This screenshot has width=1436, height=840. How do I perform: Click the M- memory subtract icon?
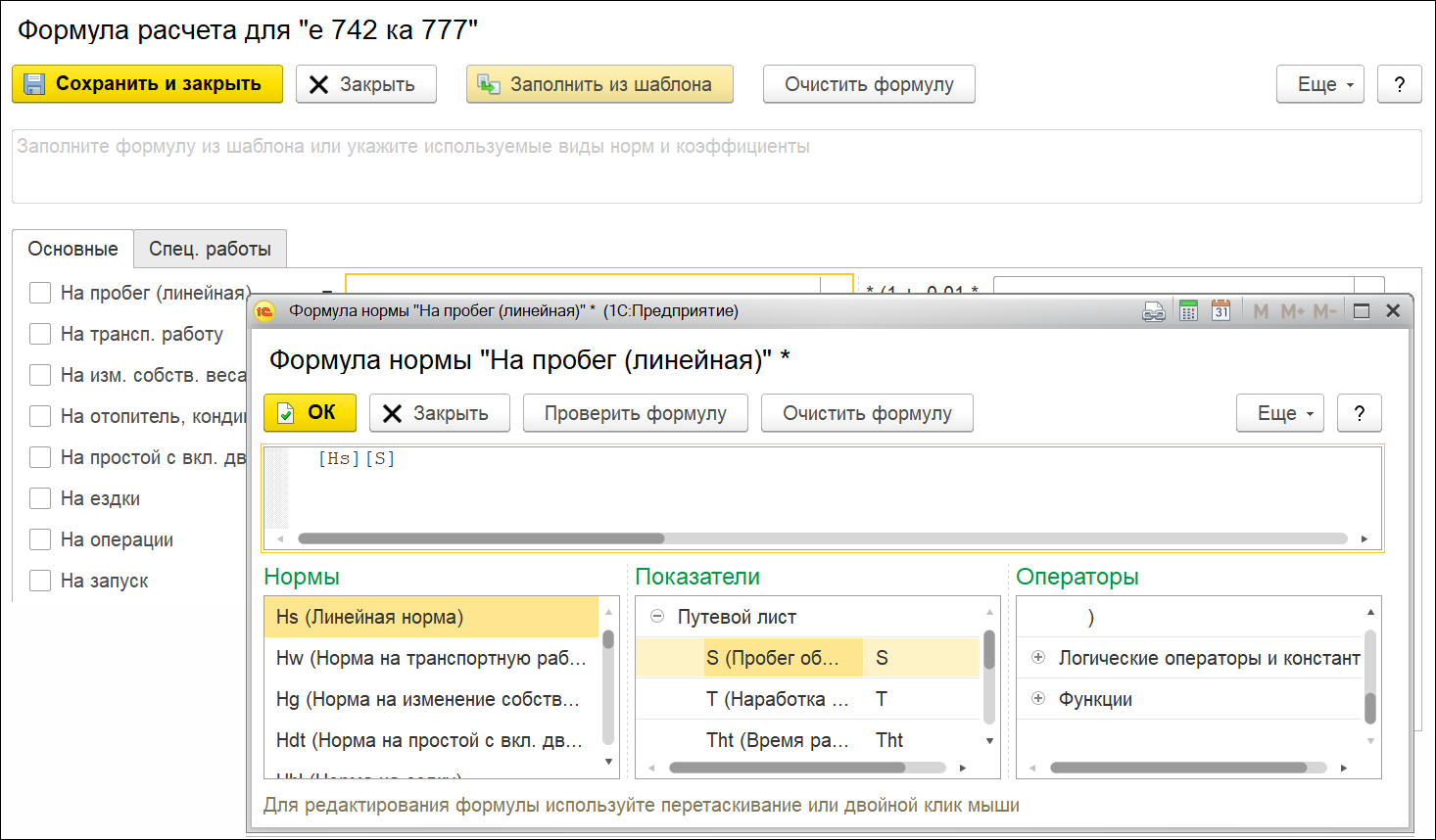click(x=1324, y=311)
